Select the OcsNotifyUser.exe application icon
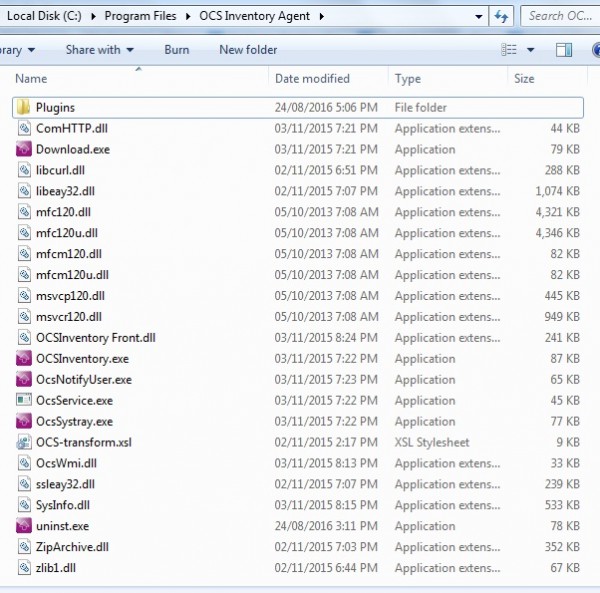 pos(24,380)
